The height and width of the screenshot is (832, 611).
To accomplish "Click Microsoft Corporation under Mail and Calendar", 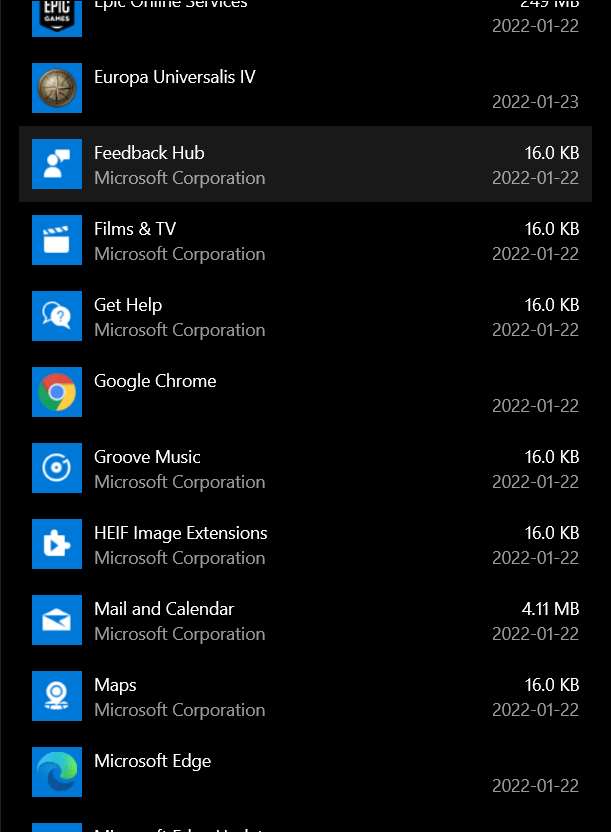I will [179, 634].
